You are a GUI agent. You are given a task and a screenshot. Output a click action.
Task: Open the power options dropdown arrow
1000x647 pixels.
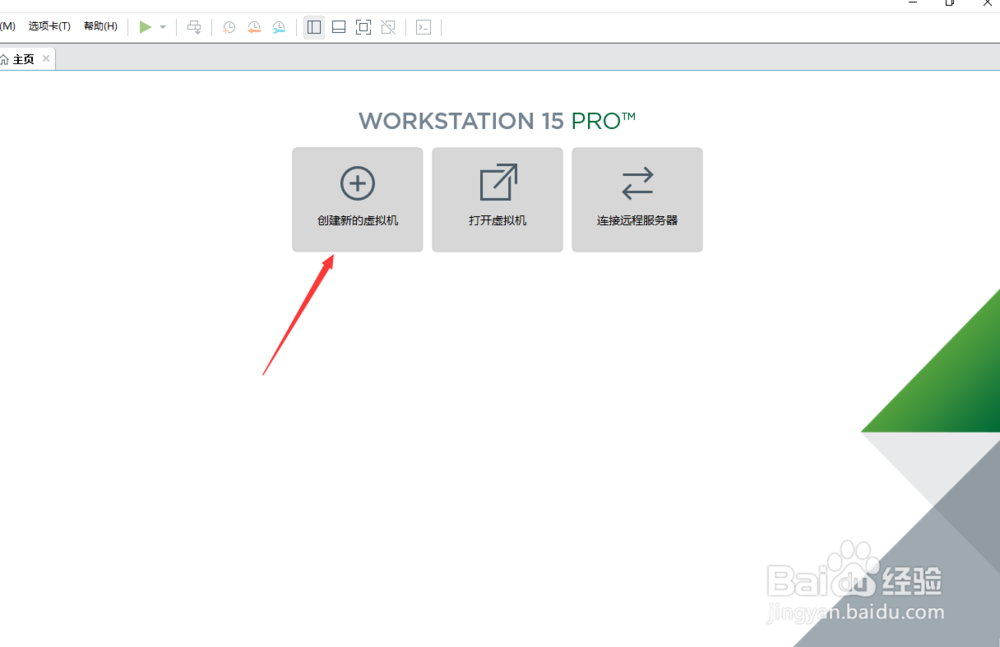point(163,27)
